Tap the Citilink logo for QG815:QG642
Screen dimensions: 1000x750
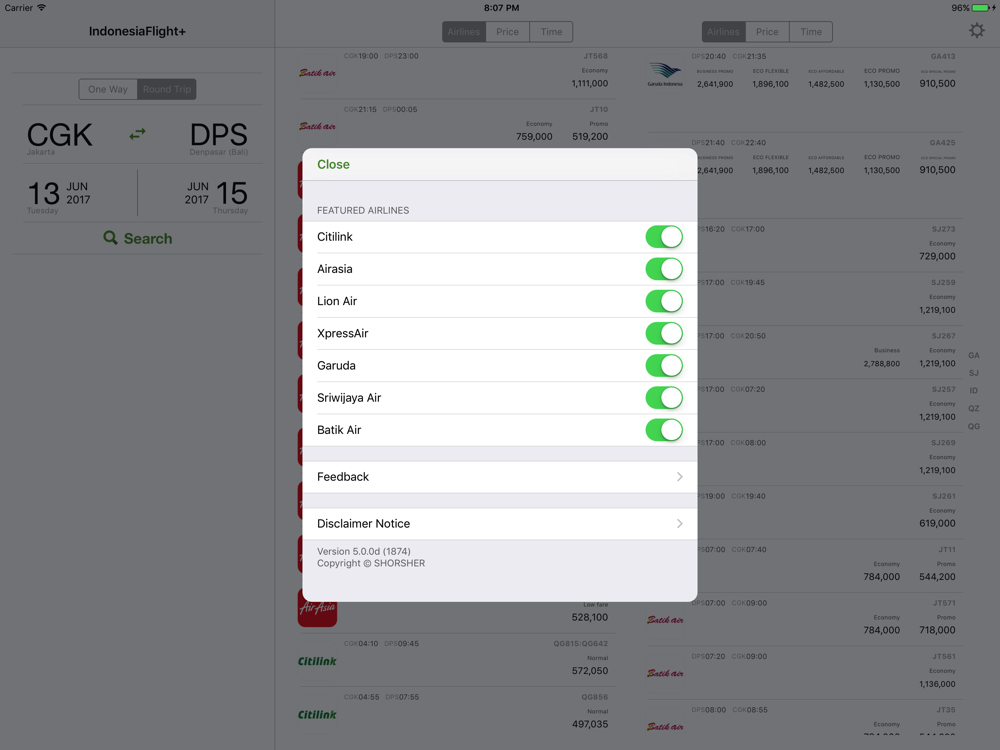[x=317, y=661]
